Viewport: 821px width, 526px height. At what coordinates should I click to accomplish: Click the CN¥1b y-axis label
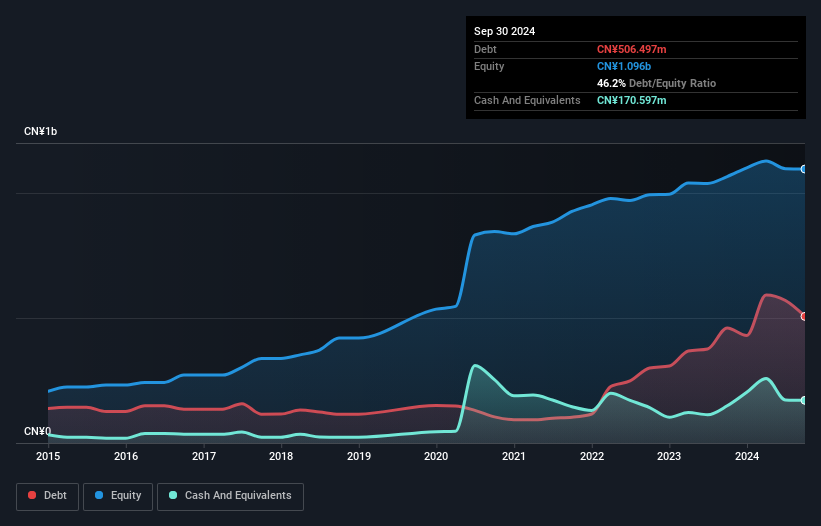(40, 131)
